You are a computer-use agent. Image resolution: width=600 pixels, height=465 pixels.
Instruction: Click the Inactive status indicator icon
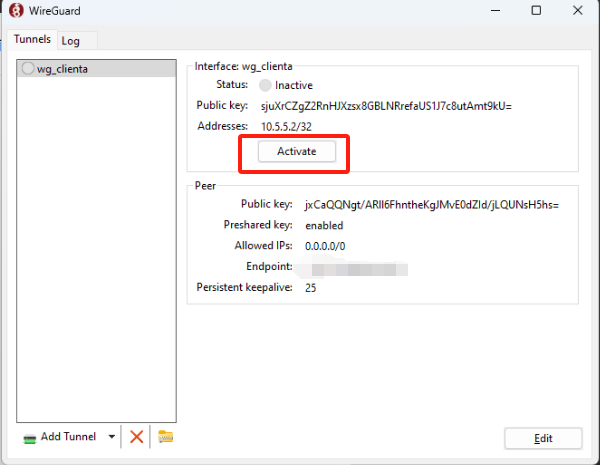pyautogui.click(x=265, y=86)
